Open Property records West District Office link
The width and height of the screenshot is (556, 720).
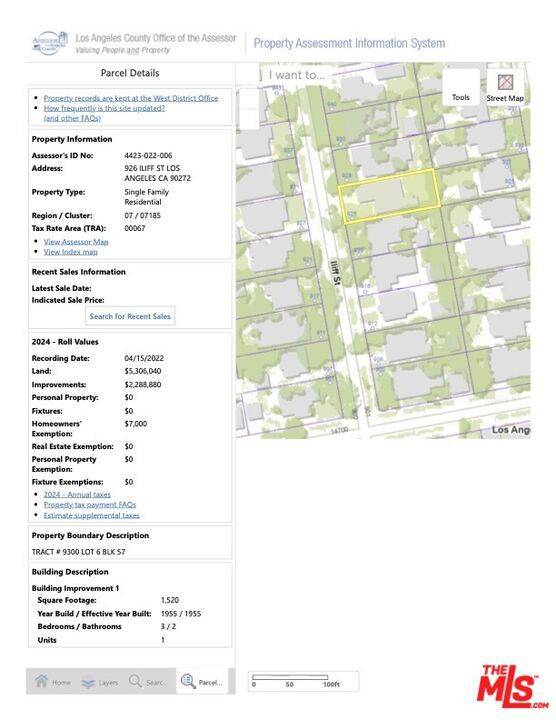131,98
